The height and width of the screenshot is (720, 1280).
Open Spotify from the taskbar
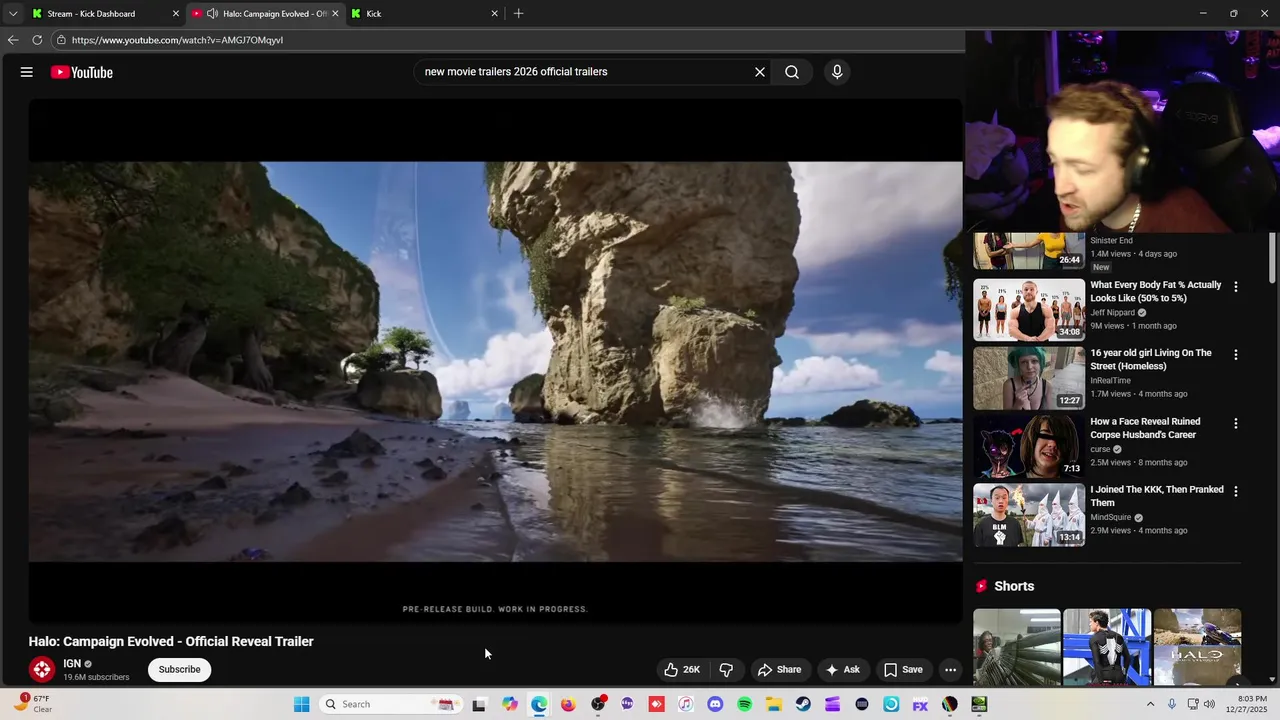pyautogui.click(x=744, y=704)
